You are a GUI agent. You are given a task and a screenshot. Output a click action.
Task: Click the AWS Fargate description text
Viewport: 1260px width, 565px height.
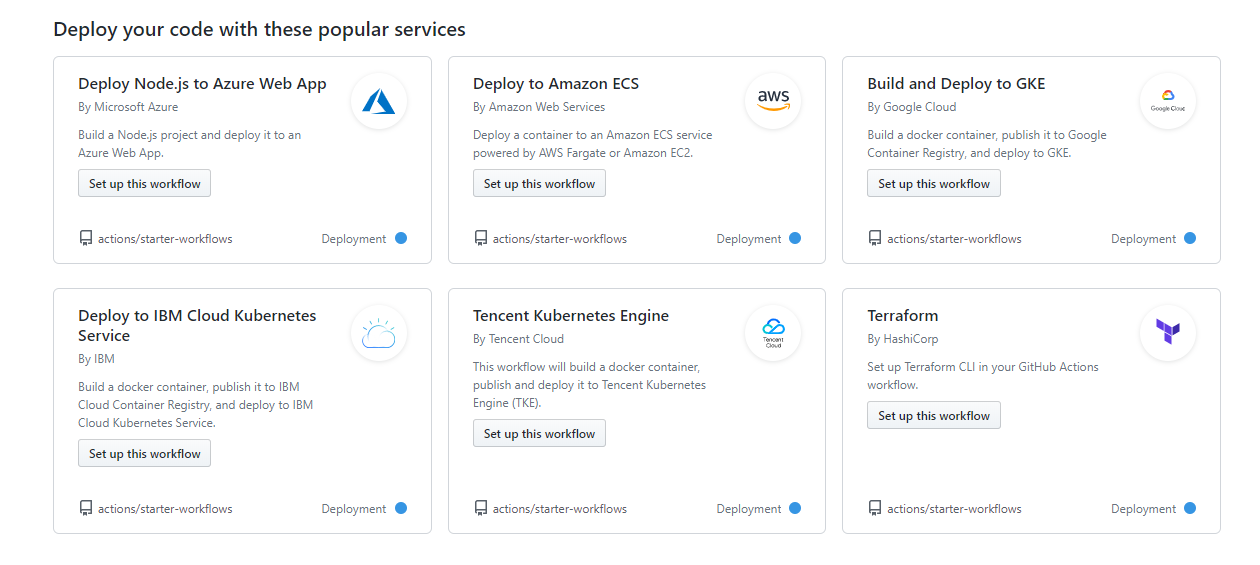(593, 144)
